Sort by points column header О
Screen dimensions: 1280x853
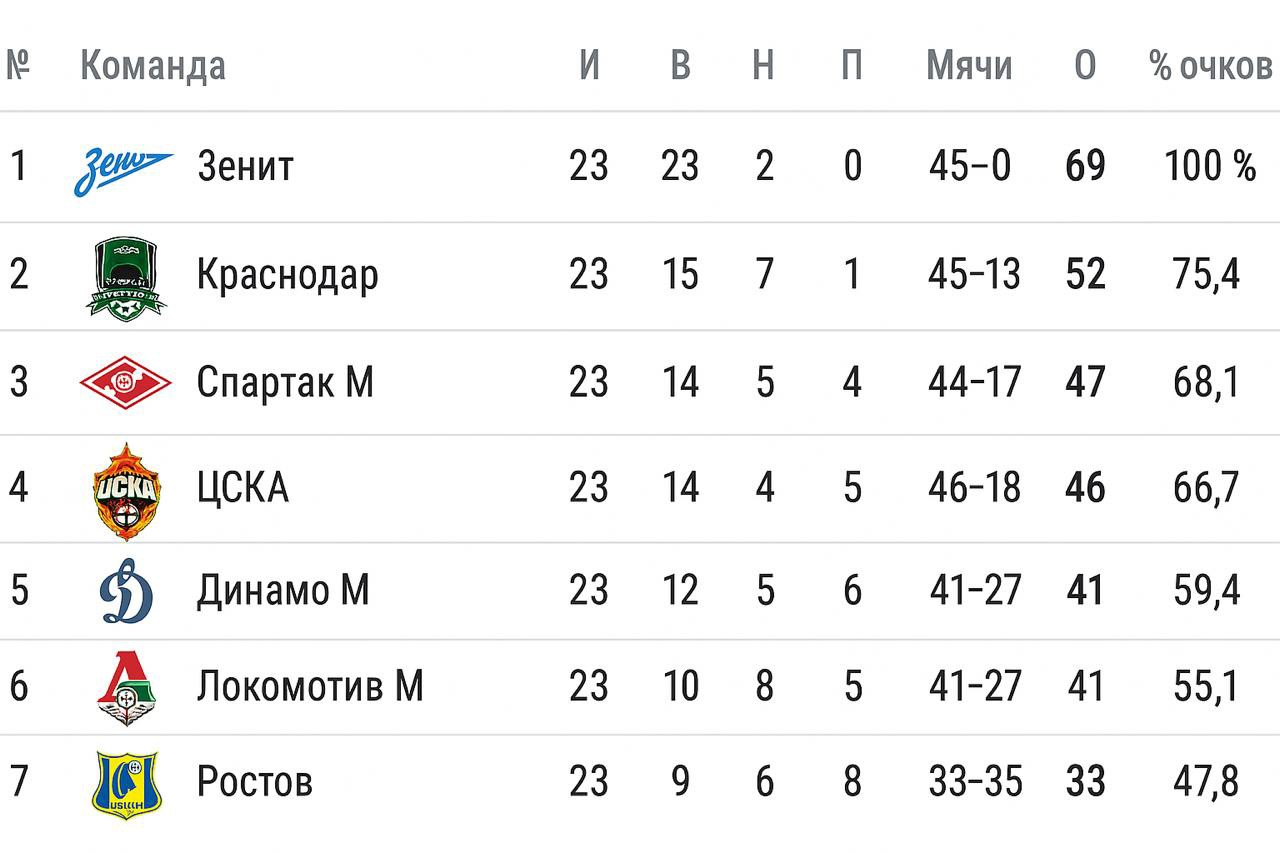(x=1085, y=66)
